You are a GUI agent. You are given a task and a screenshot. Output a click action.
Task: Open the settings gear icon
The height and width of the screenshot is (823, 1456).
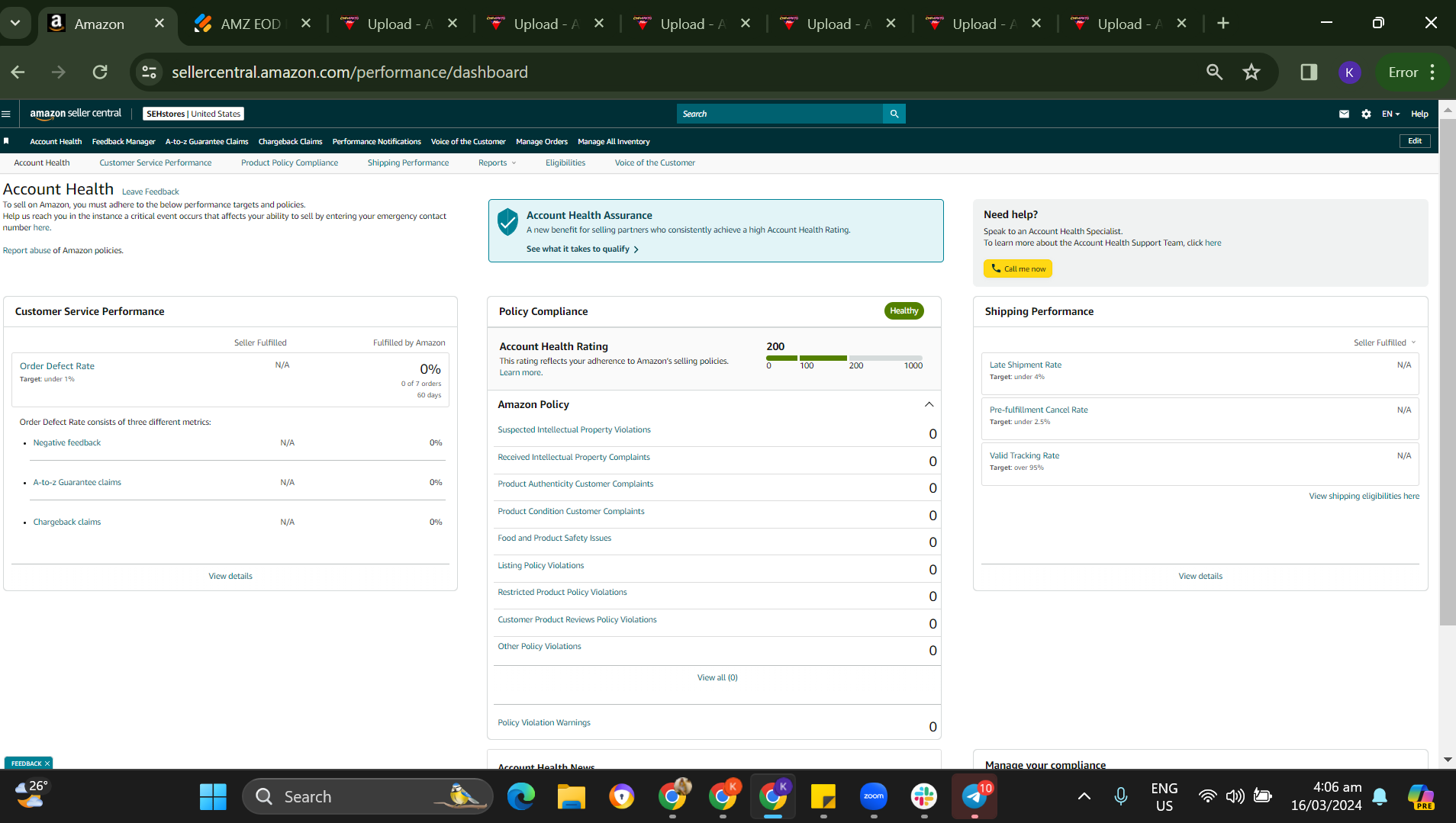1366,114
